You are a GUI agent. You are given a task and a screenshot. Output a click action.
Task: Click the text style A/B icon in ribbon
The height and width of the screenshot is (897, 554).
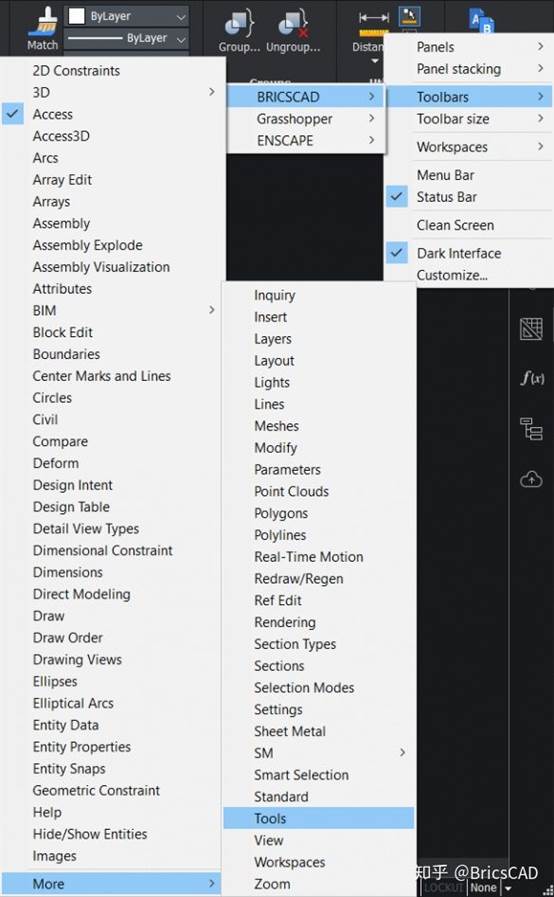point(481,21)
